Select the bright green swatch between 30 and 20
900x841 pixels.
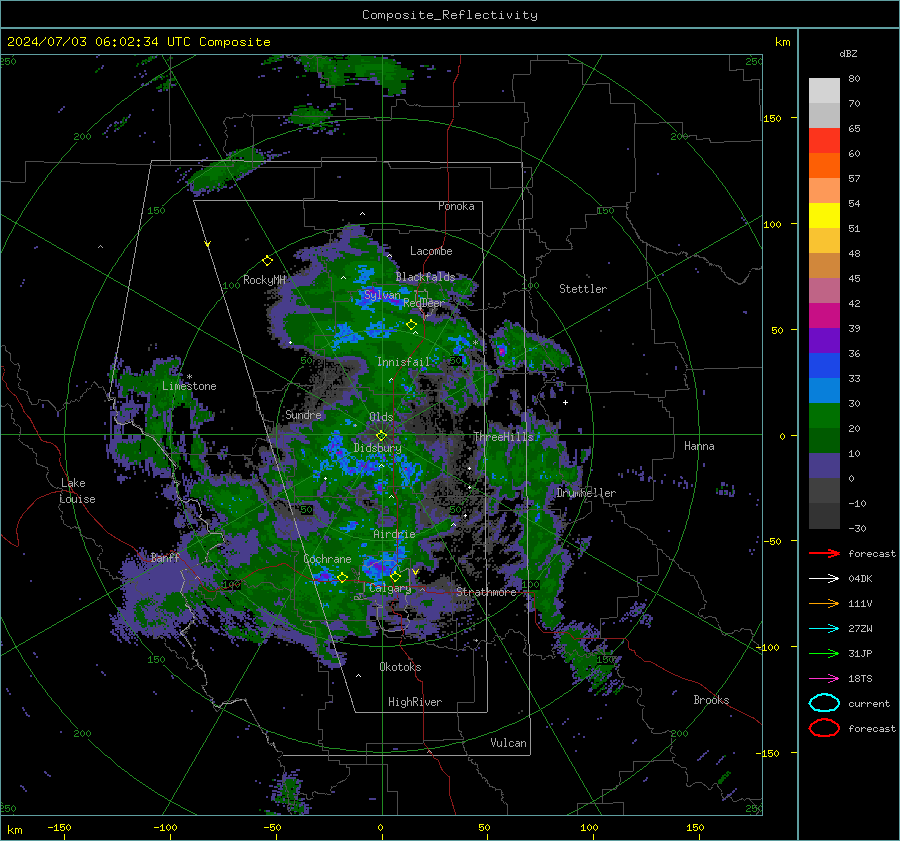tap(824, 416)
